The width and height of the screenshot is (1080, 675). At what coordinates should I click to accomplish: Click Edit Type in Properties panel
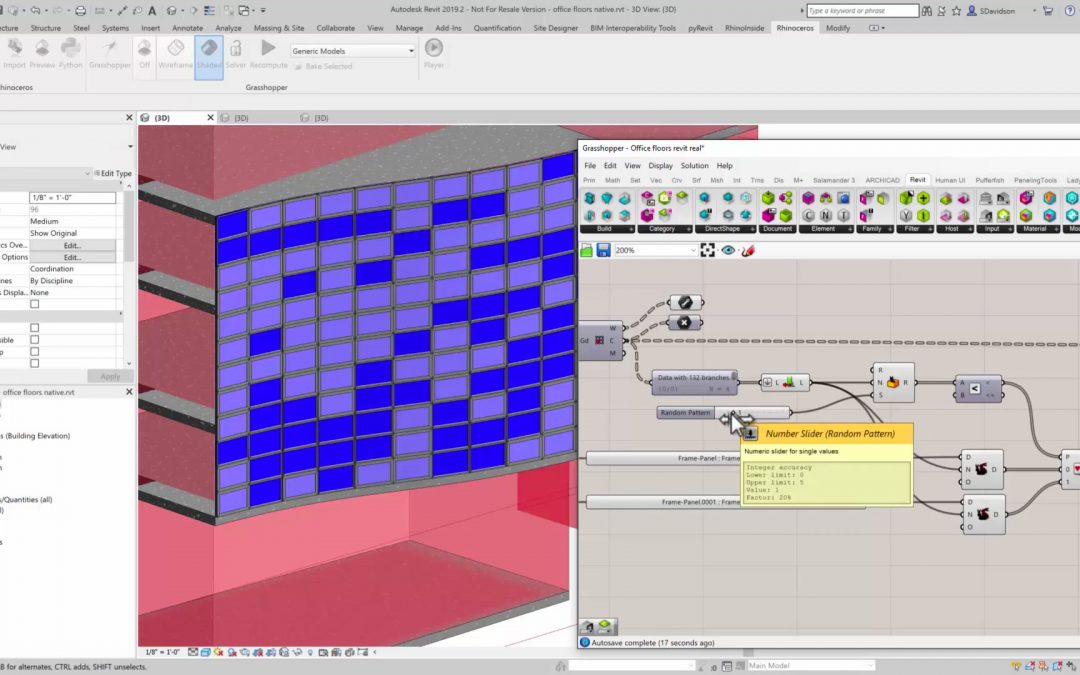click(113, 174)
